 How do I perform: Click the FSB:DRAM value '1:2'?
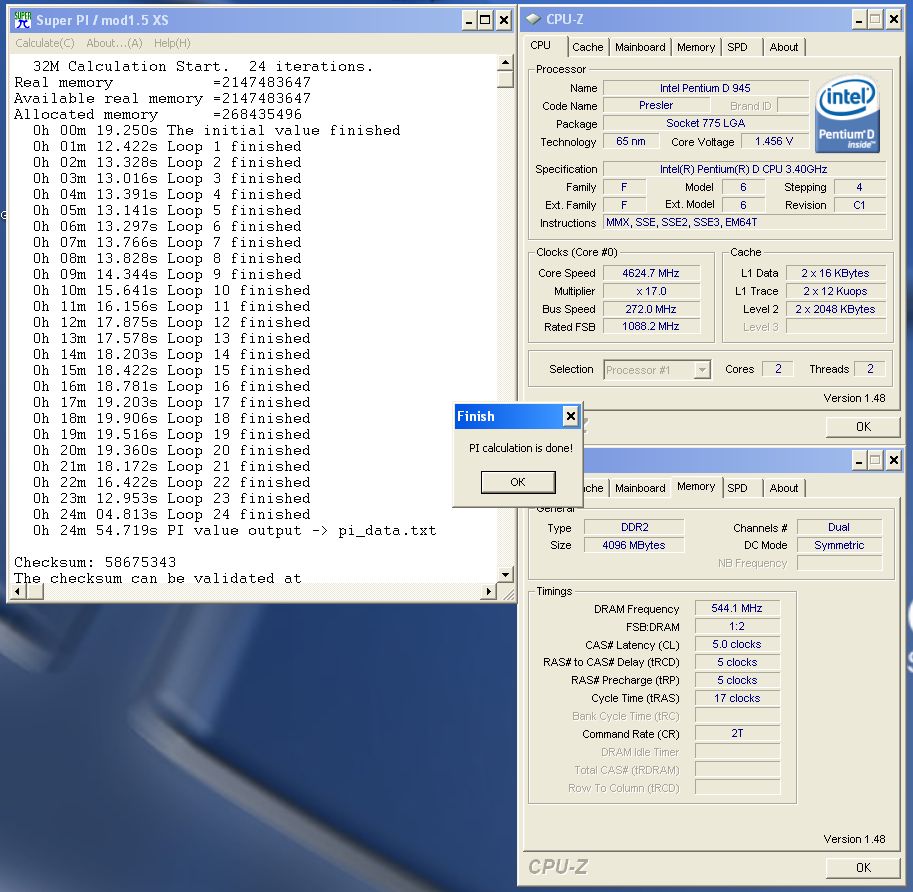tap(737, 626)
